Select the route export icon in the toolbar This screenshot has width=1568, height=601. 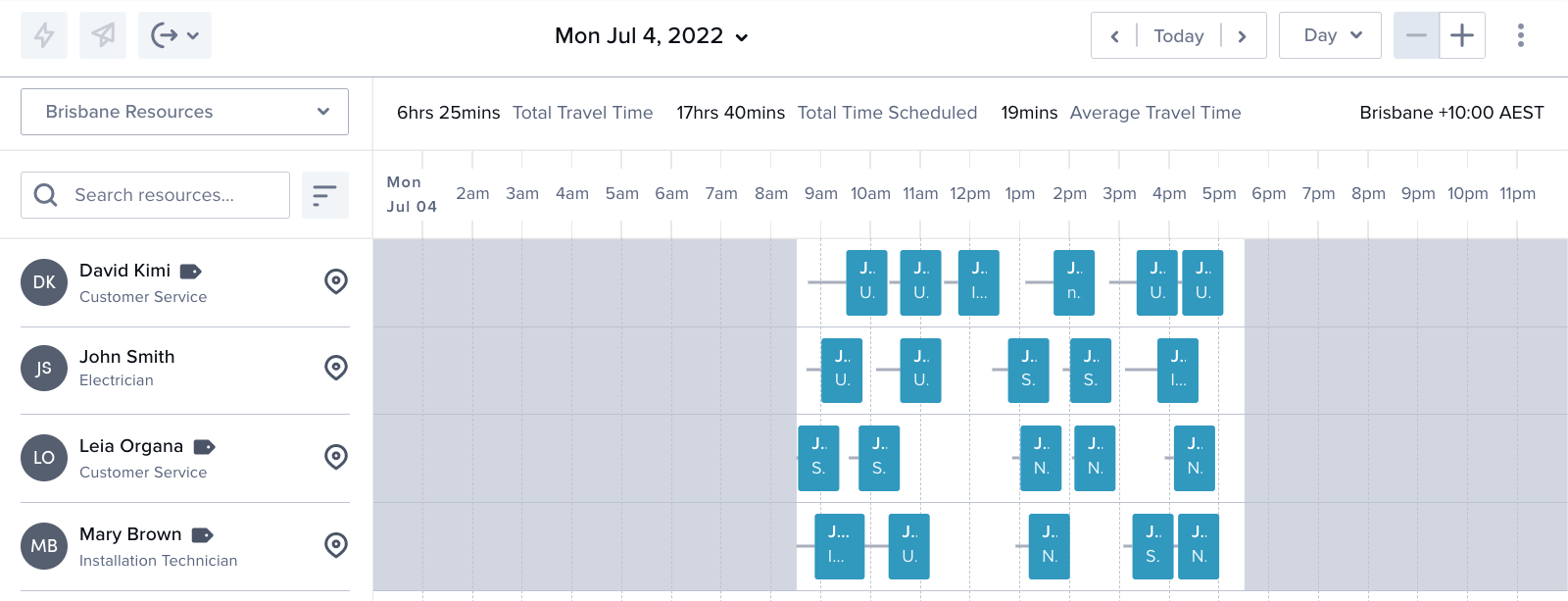pyautogui.click(x=163, y=35)
